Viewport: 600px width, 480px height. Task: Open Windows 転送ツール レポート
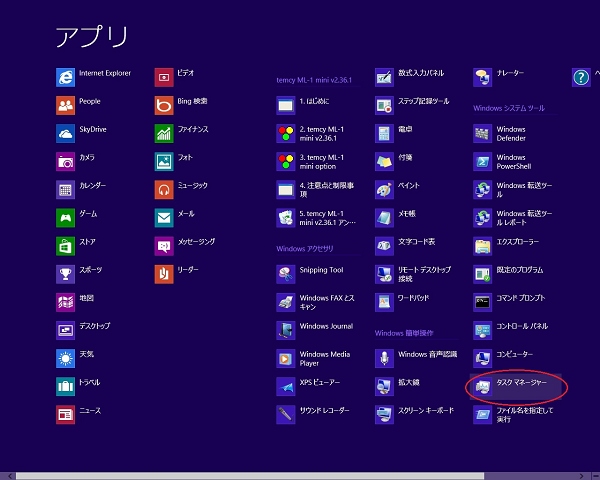[483, 218]
